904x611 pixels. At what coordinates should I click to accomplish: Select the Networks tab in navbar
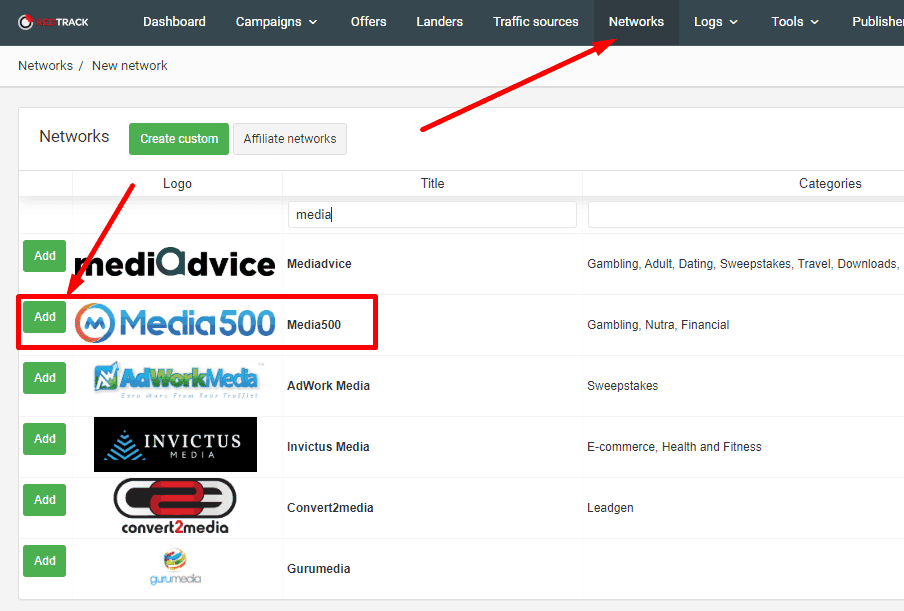[x=636, y=22]
